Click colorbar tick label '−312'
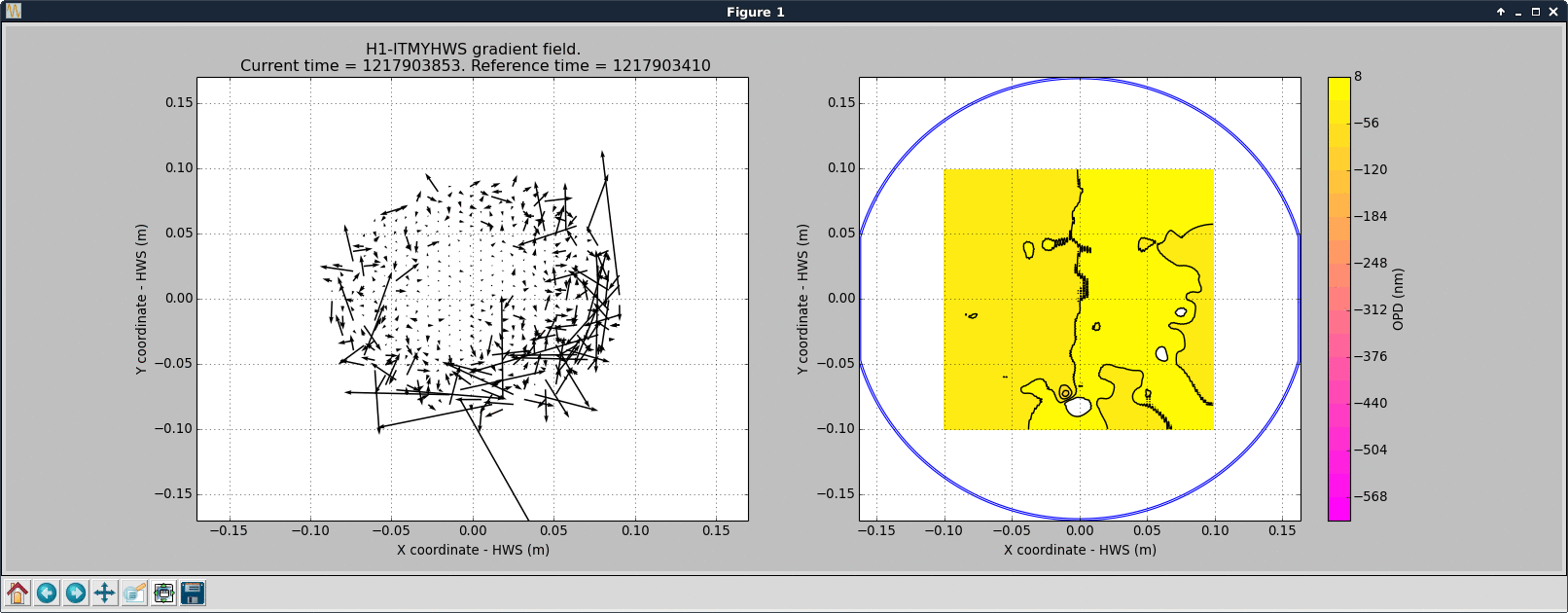The height and width of the screenshot is (613, 1568). (x=1371, y=309)
